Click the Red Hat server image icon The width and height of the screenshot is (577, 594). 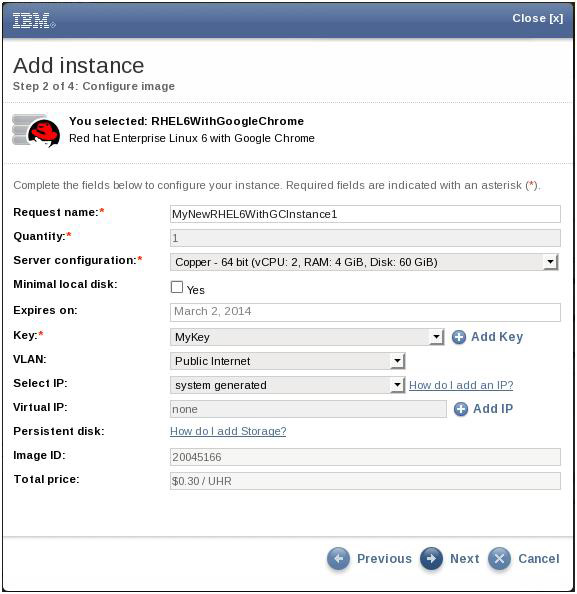pos(36,130)
